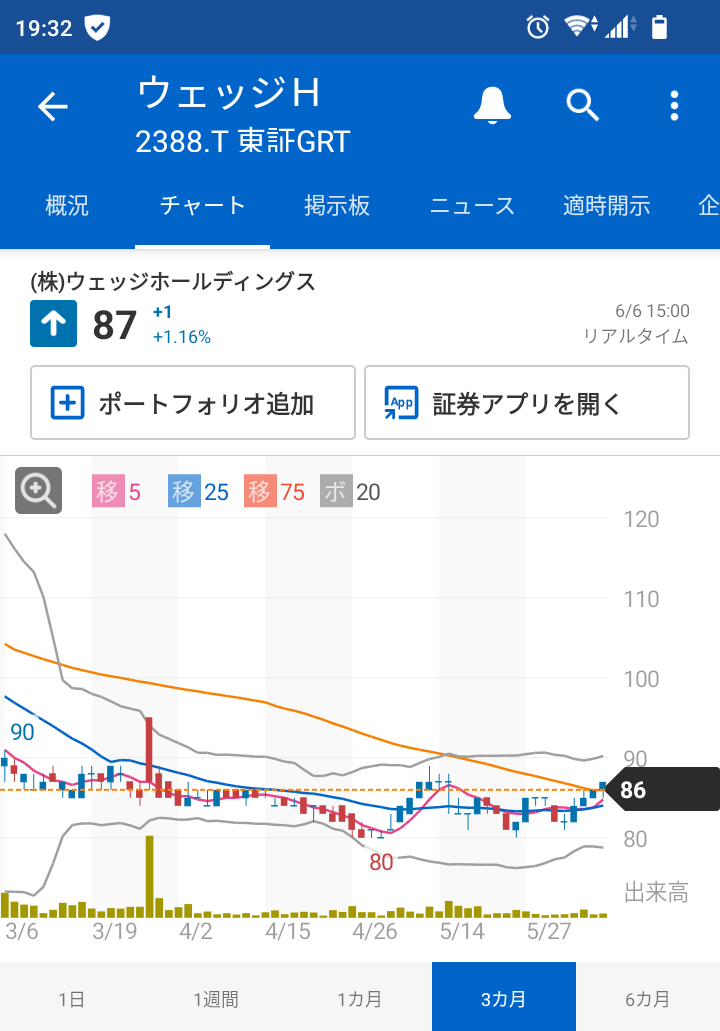Select the 6カ月 chart period
720x1031 pixels.
(x=647, y=997)
